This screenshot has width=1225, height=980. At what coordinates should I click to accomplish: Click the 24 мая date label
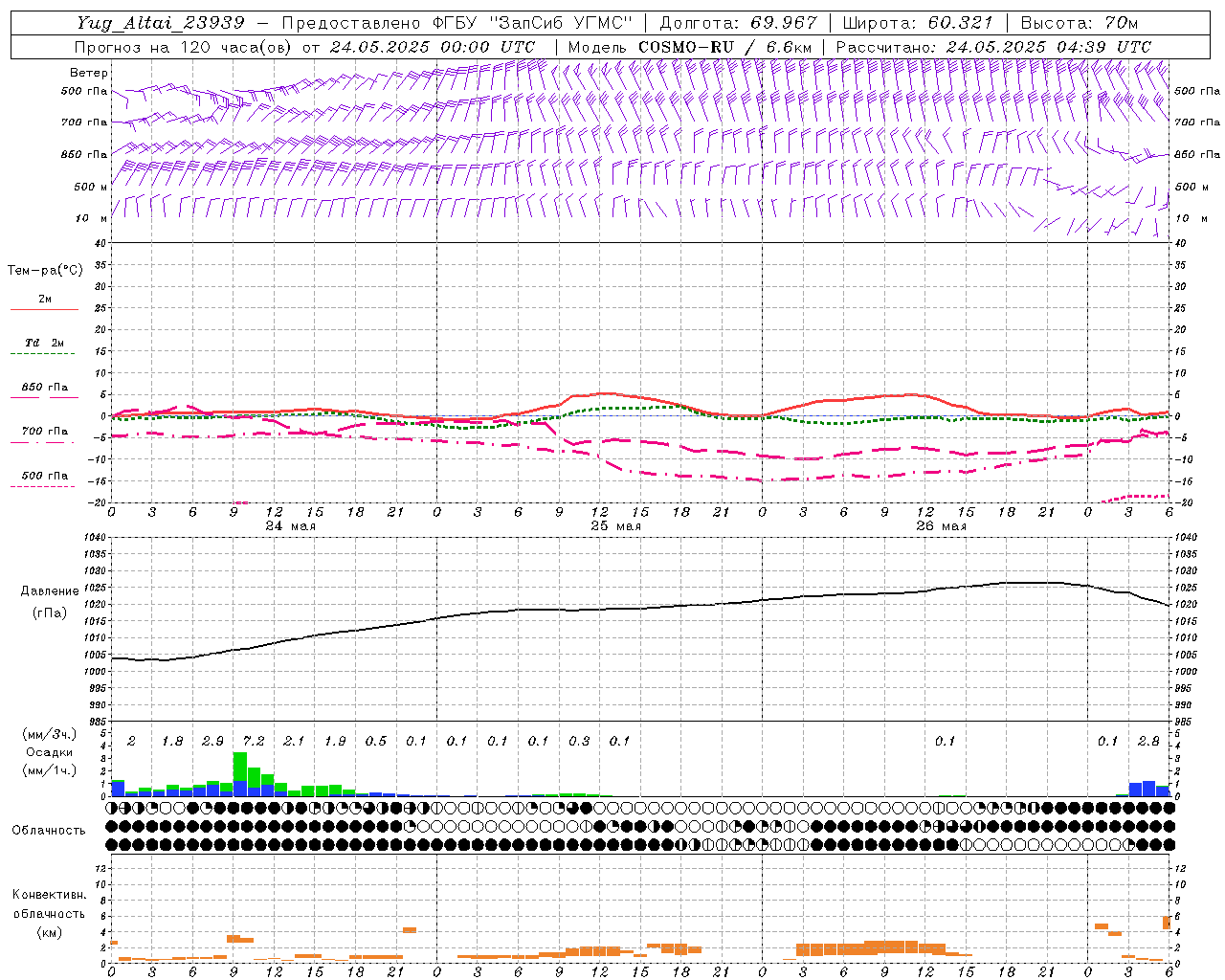pos(290,525)
